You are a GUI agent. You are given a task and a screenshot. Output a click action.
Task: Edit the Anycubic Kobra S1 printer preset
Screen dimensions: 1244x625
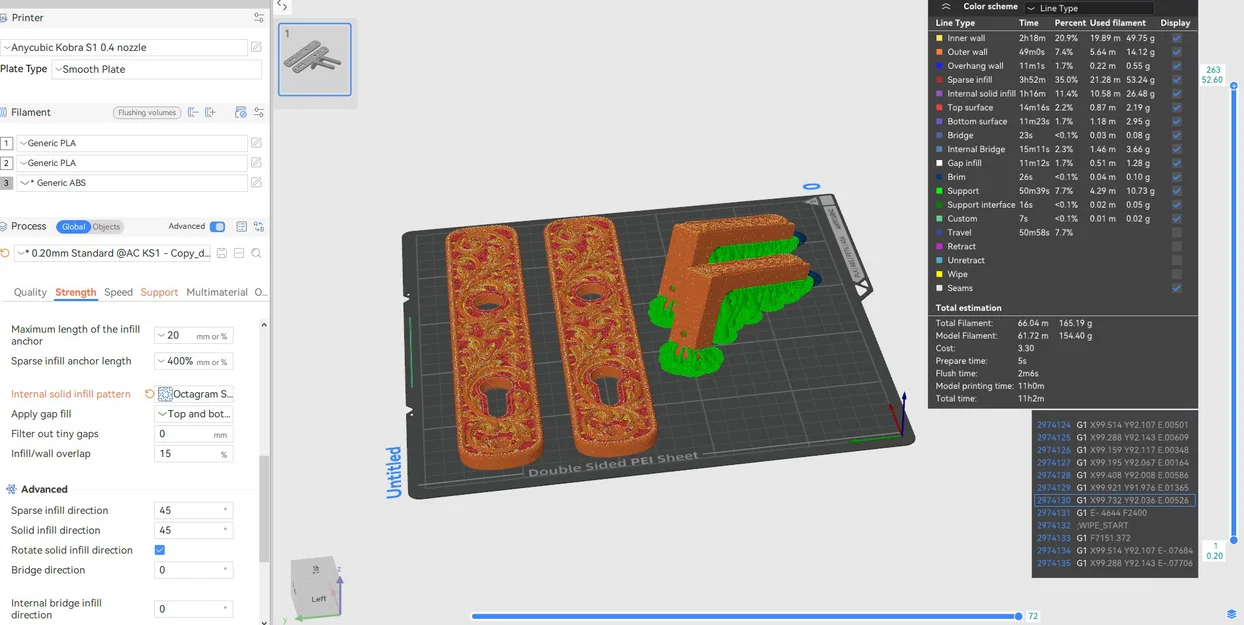[x=256, y=47]
